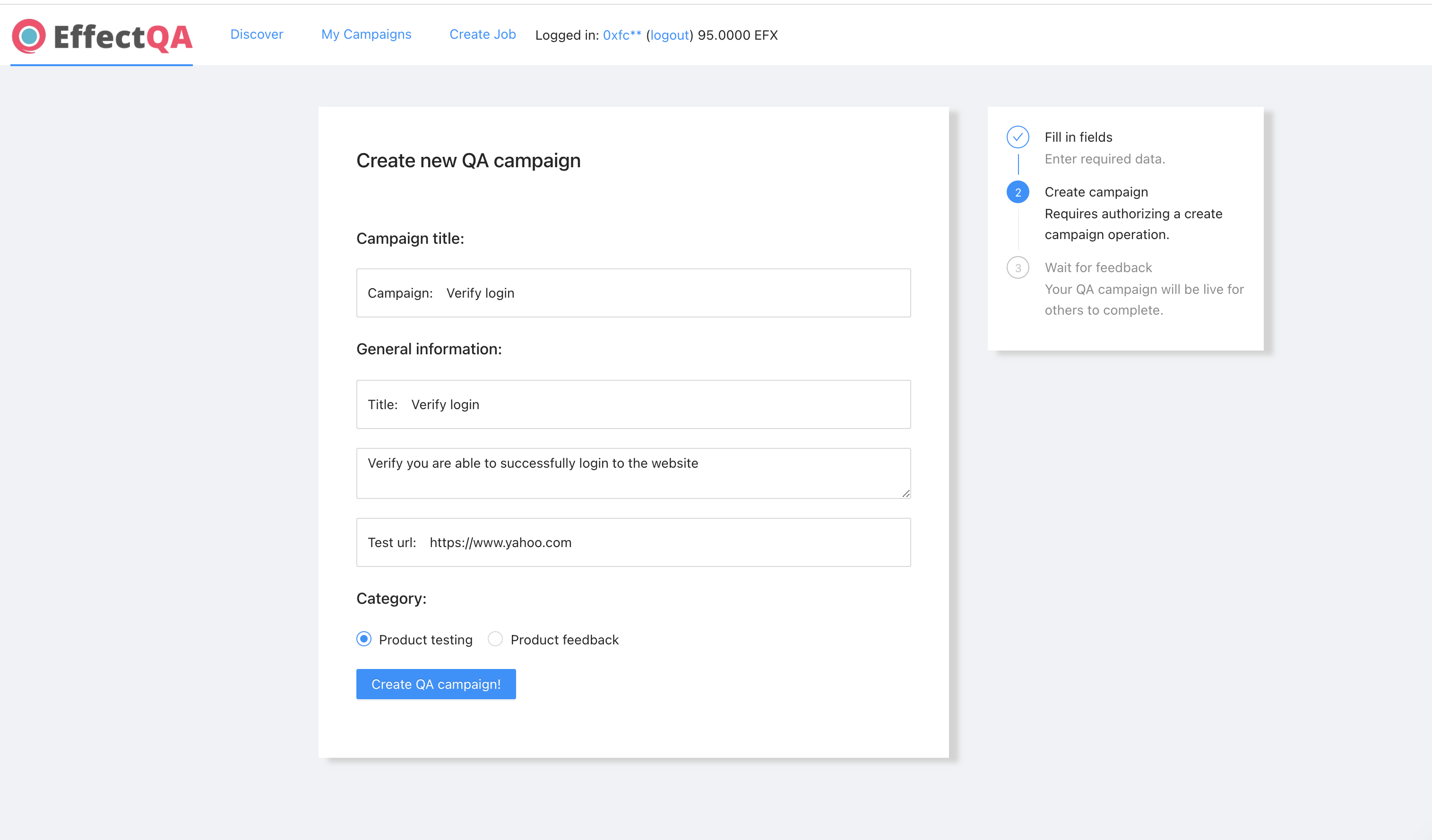
Task: Click the 0xfc** account link
Action: coord(621,35)
